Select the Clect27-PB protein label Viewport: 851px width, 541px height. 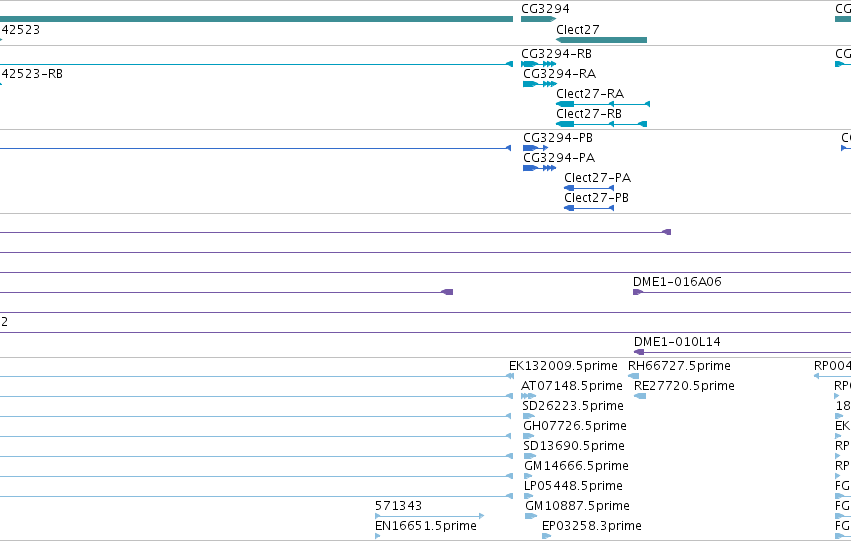pos(596,198)
